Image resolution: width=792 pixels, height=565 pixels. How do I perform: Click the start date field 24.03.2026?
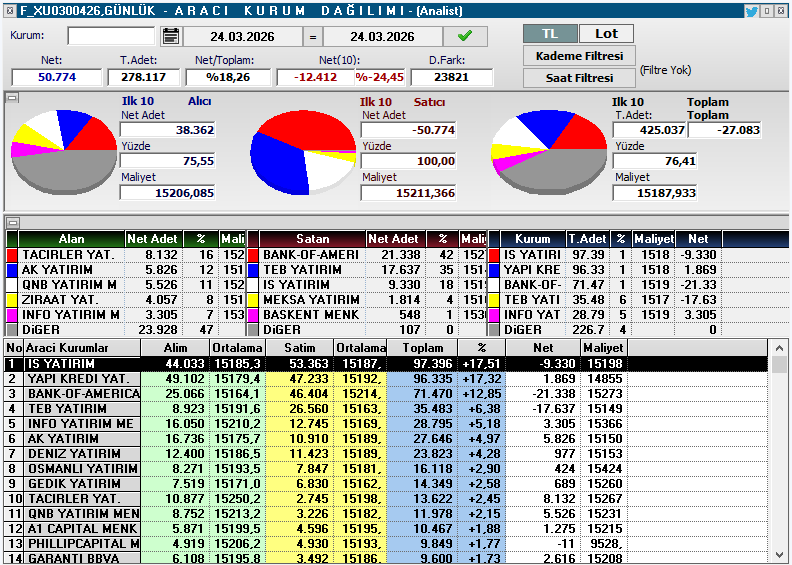242,36
